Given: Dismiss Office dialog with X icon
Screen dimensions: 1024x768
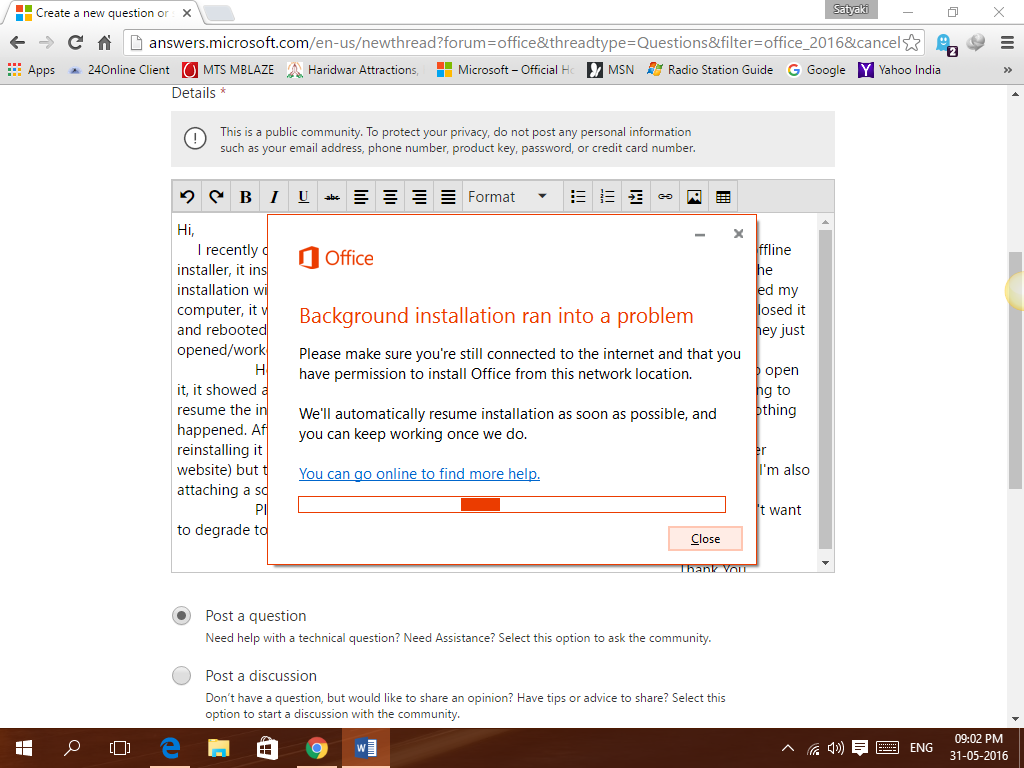Looking at the screenshot, I should tap(739, 234).
